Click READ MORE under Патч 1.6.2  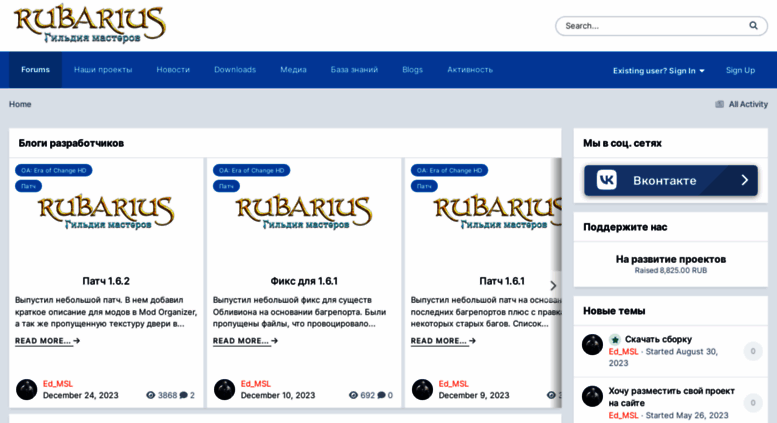[47, 341]
